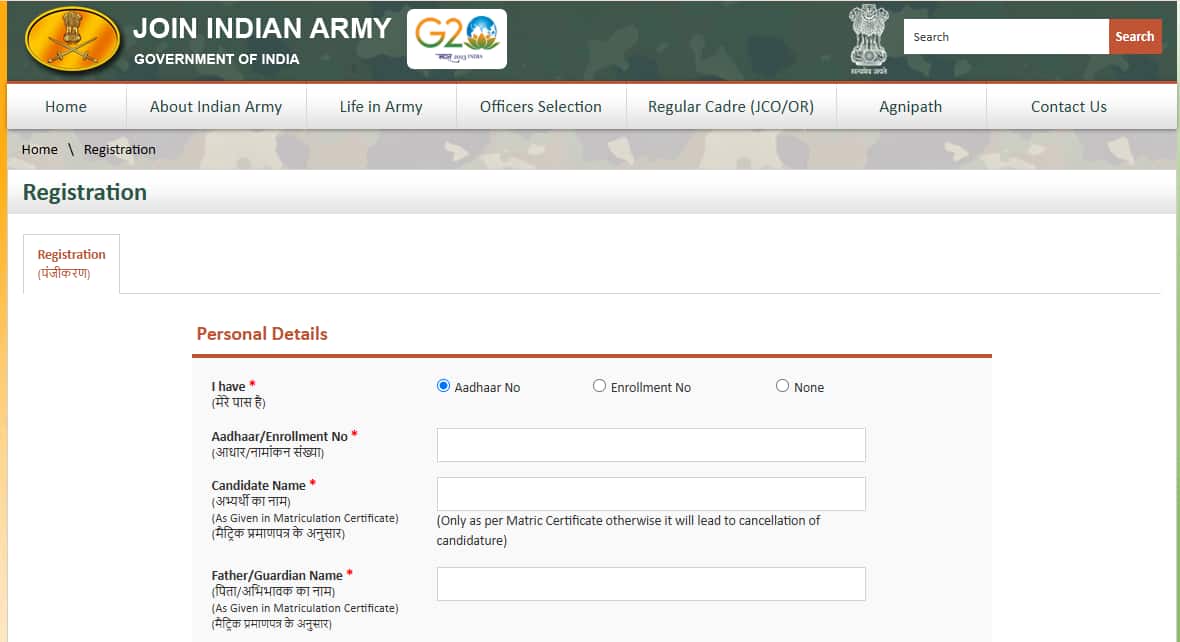1180x642 pixels.
Task: Click the orange Search button
Action: [1135, 36]
